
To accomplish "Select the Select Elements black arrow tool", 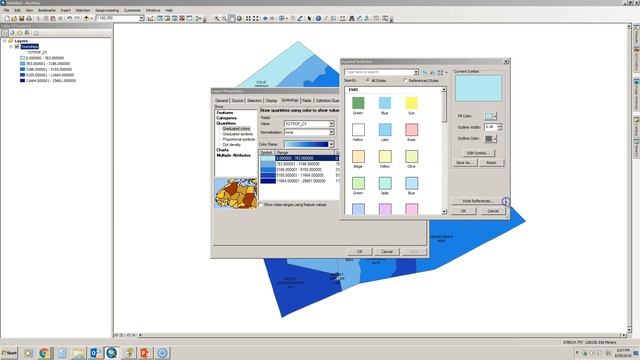I will pyautogui.click(x=309, y=18).
